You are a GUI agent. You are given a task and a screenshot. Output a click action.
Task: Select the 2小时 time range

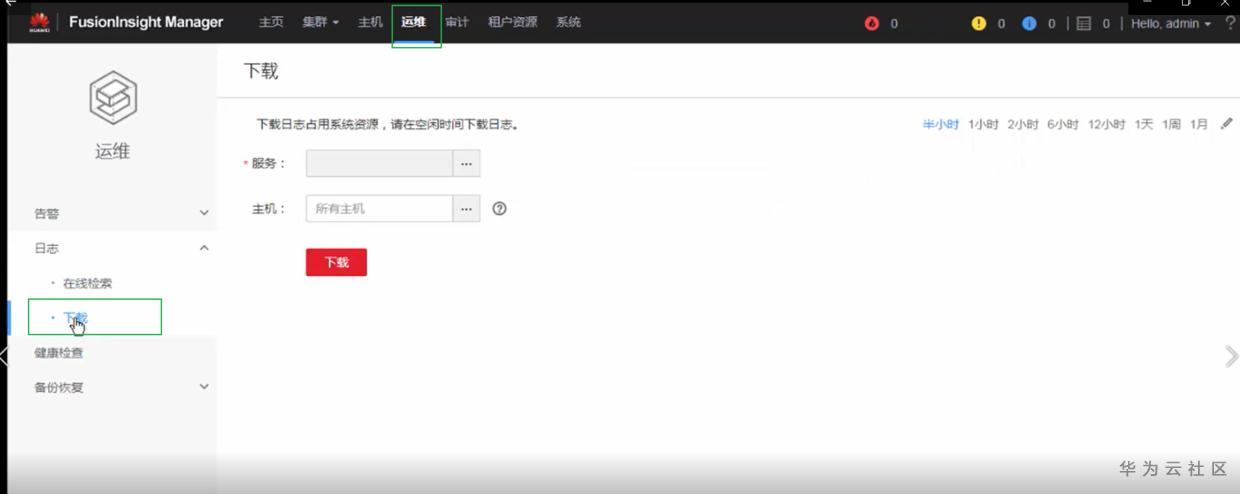pyautogui.click(x=1023, y=124)
